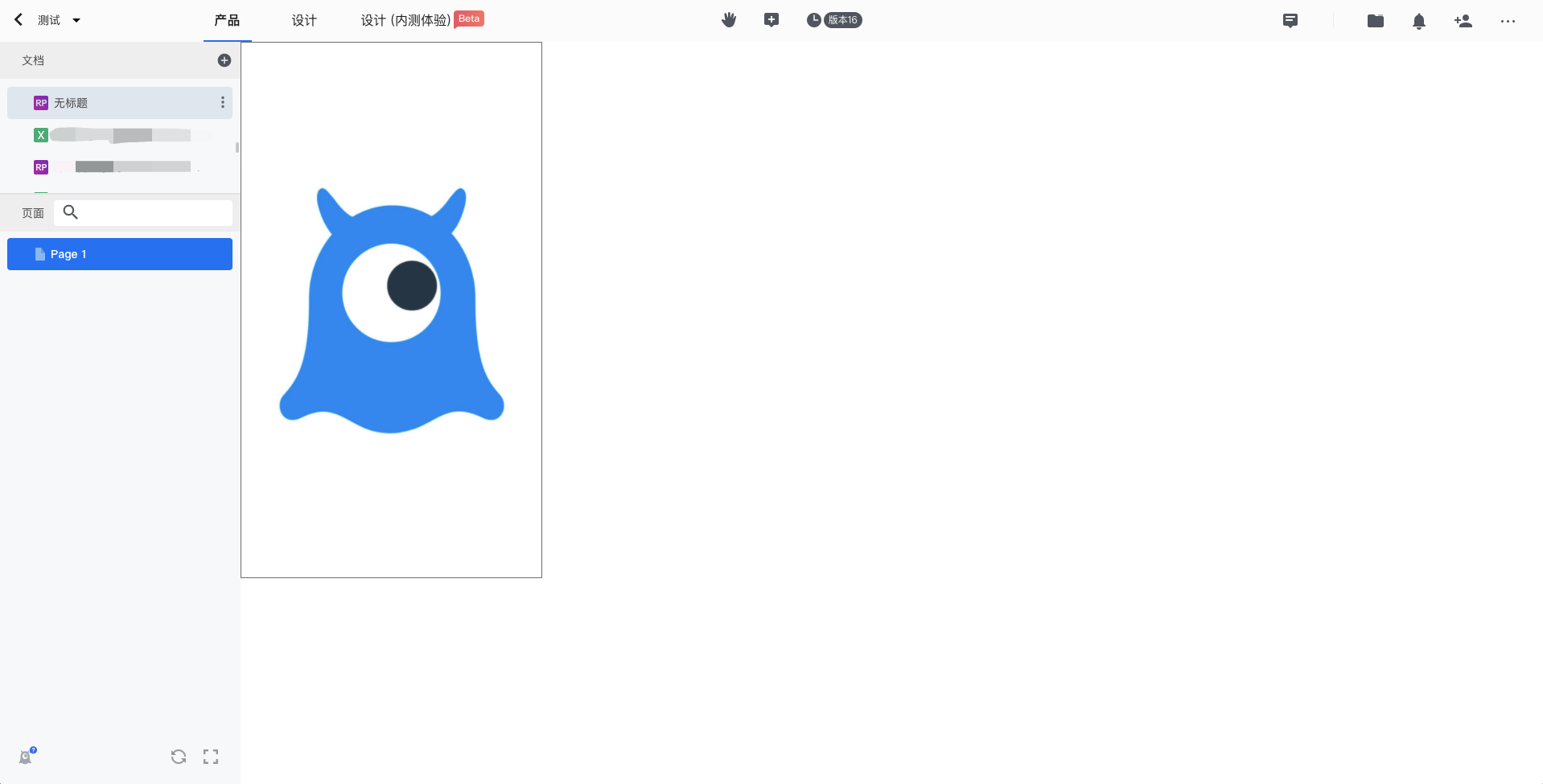Viewport: 1543px width, 784px height.
Task: Click the invite member icon
Action: [x=1463, y=21]
